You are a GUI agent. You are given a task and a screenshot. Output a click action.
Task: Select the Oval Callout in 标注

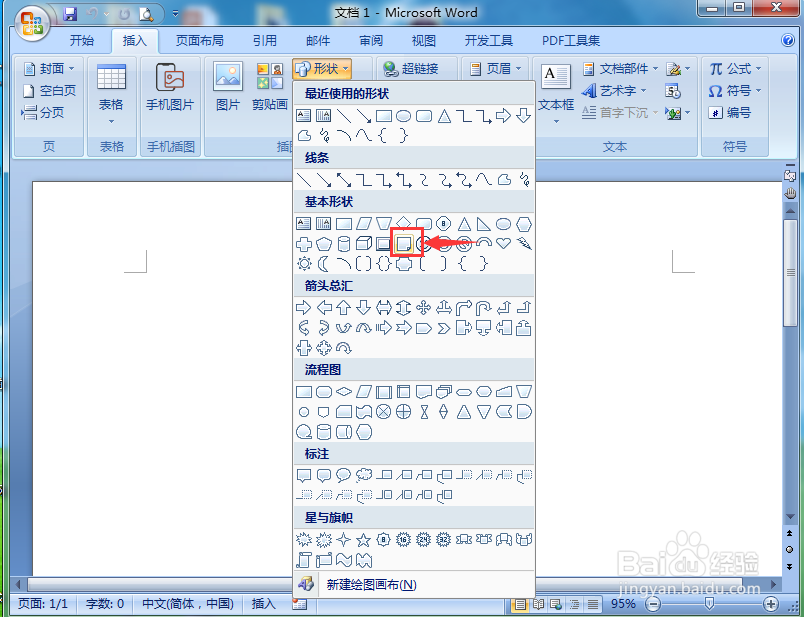pyautogui.click(x=344, y=475)
